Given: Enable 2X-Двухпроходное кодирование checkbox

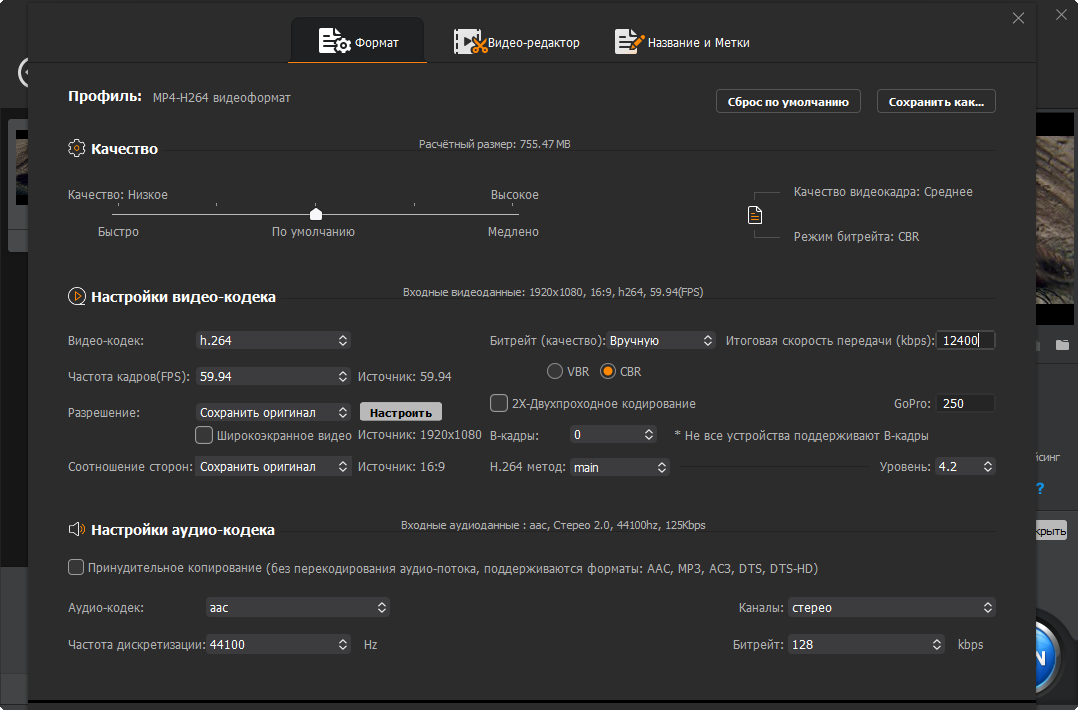Looking at the screenshot, I should tap(499, 403).
